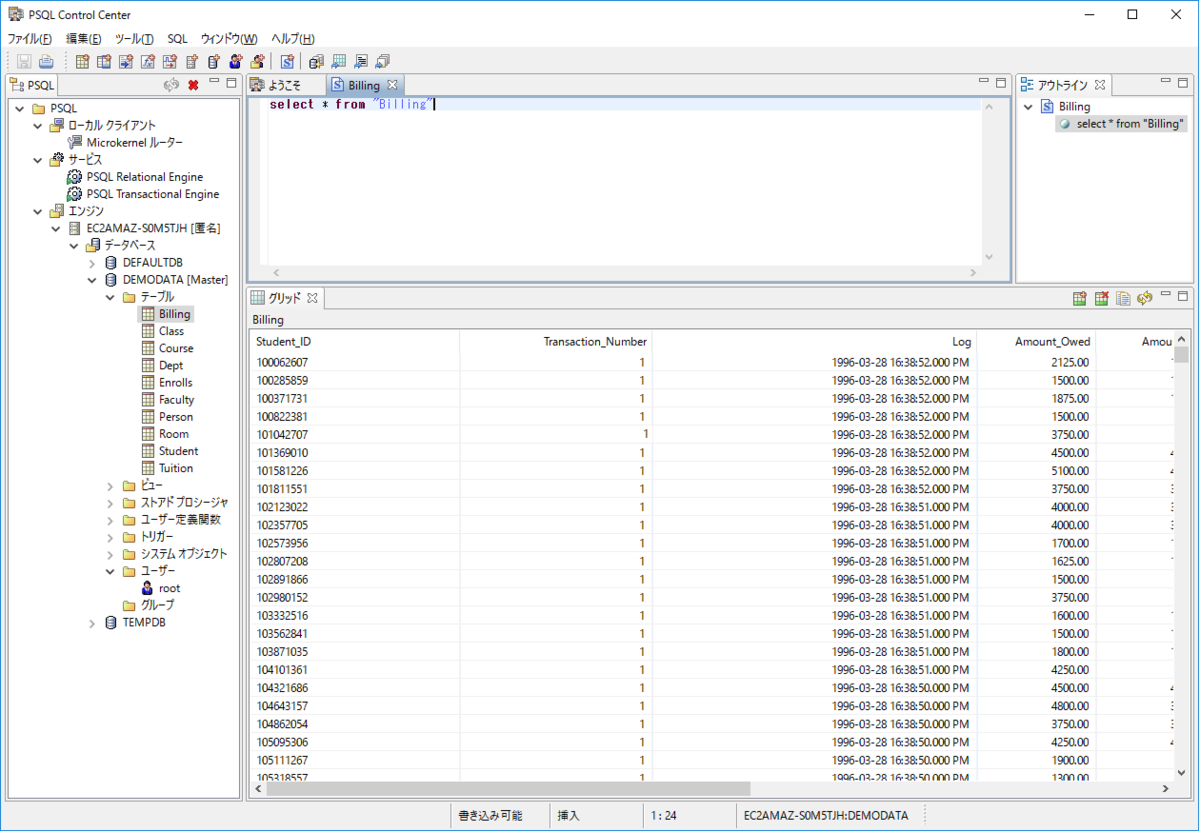This screenshot has width=1200, height=832.
Task: Close the アウトライン tab
Action: point(1099,85)
